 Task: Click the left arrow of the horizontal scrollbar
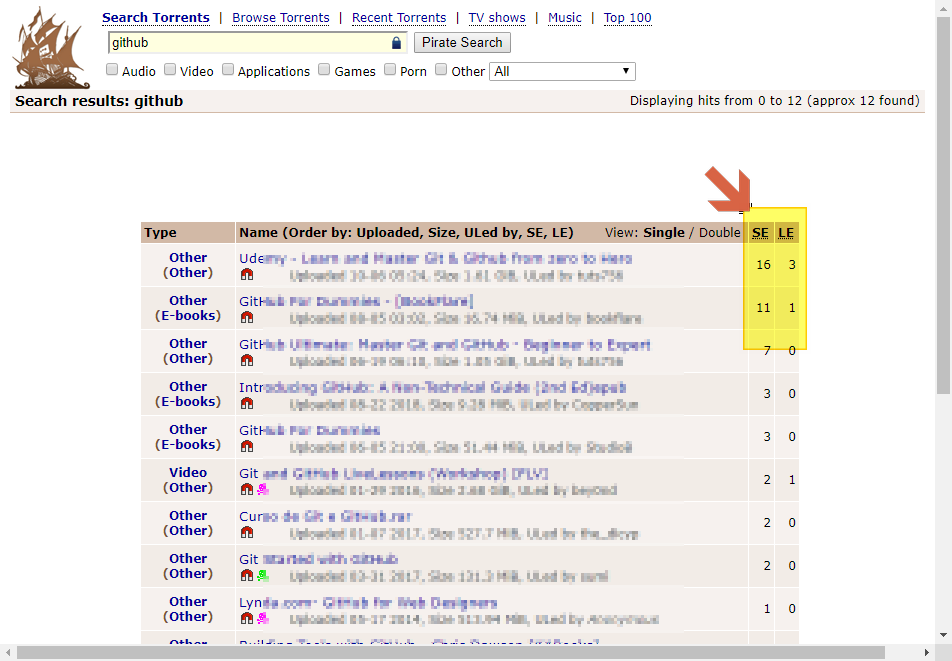click(7, 653)
